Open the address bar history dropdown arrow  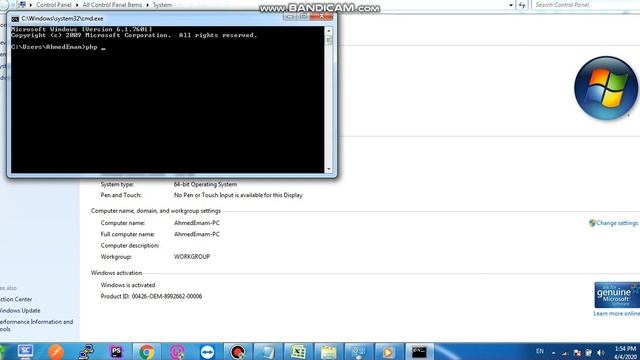pos(511,5)
